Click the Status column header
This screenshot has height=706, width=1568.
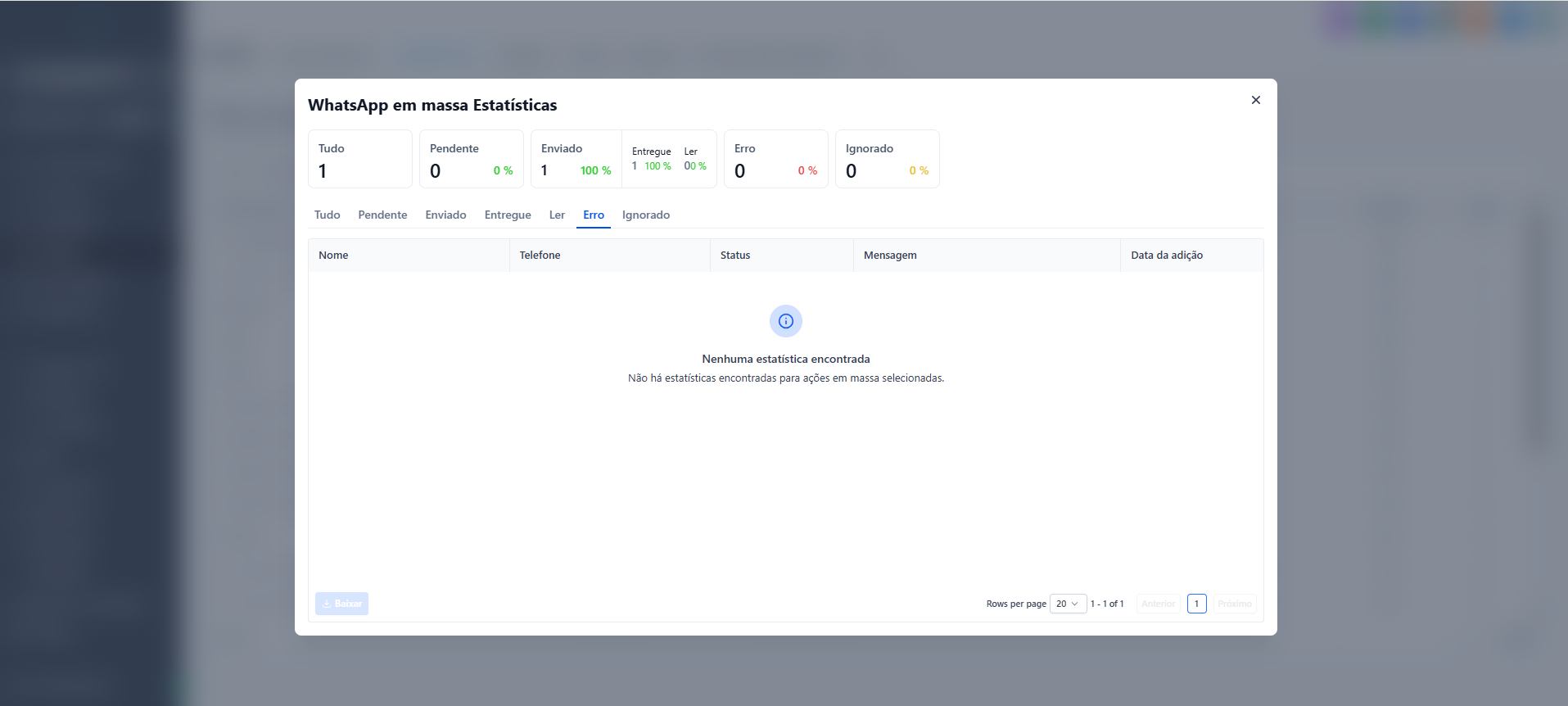pyautogui.click(x=782, y=256)
